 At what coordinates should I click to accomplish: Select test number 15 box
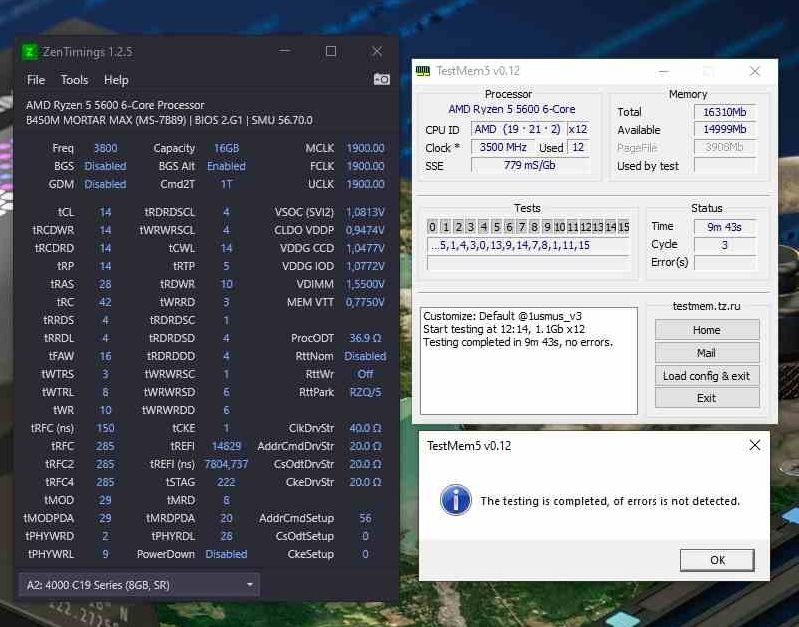(623, 227)
